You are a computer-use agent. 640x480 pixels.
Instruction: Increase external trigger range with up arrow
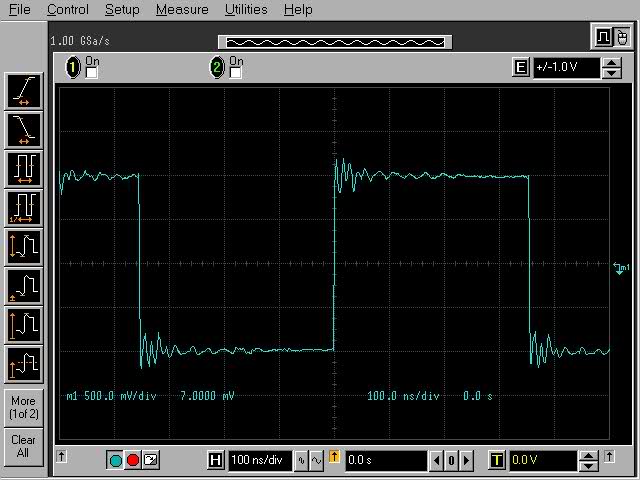point(611,63)
